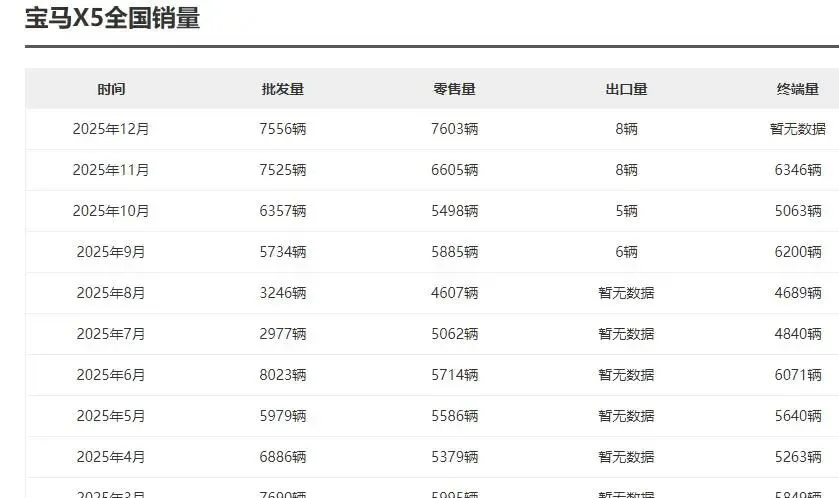Select retail value 5885辆
Image resolution: width=839 pixels, height=498 pixels.
point(454,252)
